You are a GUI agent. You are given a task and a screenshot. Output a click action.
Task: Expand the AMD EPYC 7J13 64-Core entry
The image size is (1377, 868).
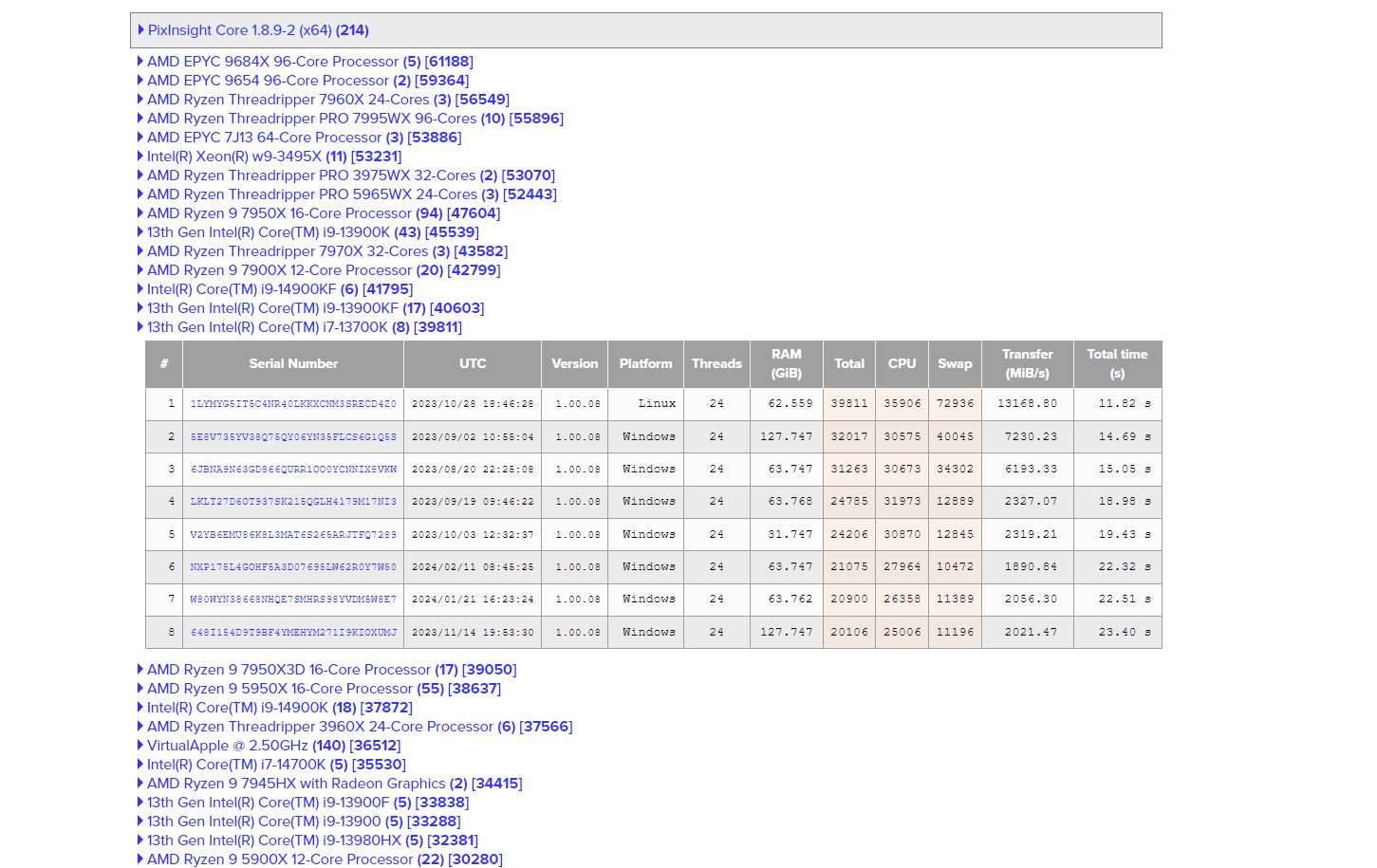coord(299,138)
